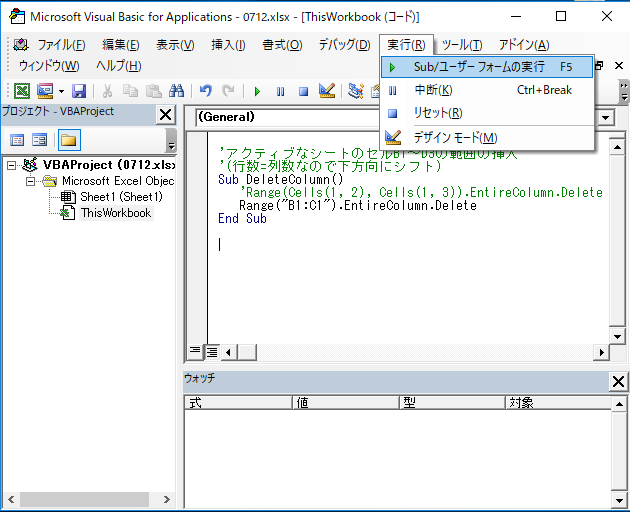Select リセット(R) menu item
This screenshot has height=512, width=630.
(487, 113)
